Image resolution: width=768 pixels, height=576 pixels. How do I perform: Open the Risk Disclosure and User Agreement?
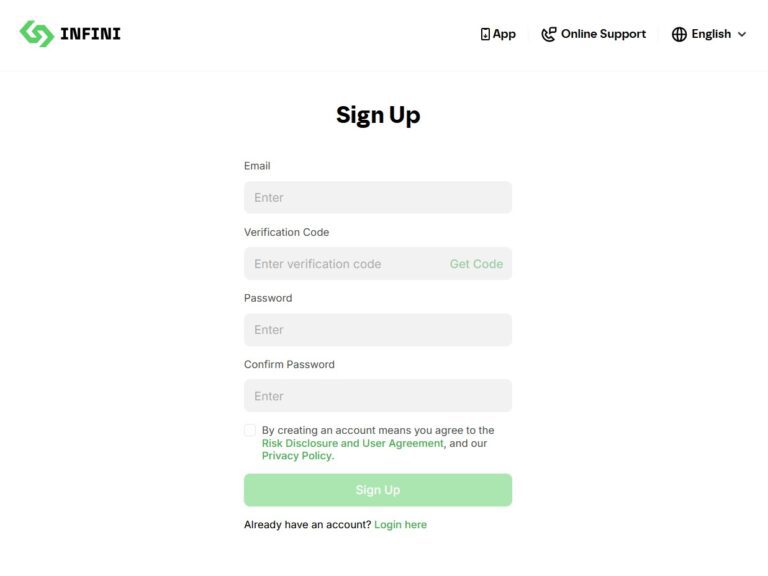point(353,443)
